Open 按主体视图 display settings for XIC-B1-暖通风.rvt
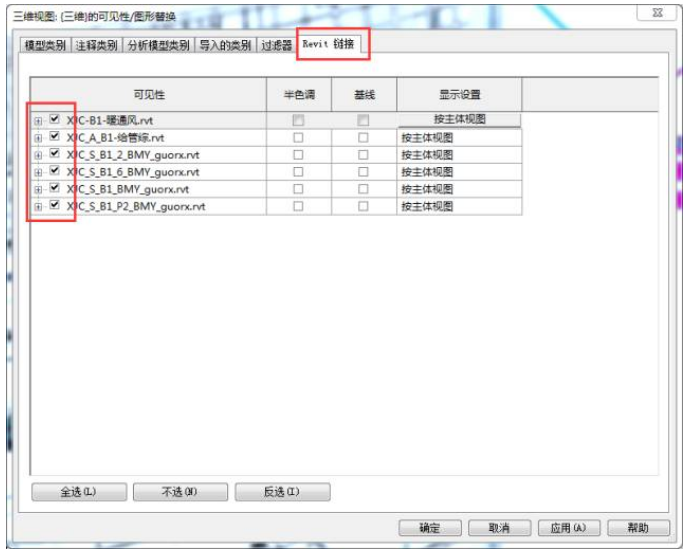This screenshot has width=697, height=552. pos(459,120)
